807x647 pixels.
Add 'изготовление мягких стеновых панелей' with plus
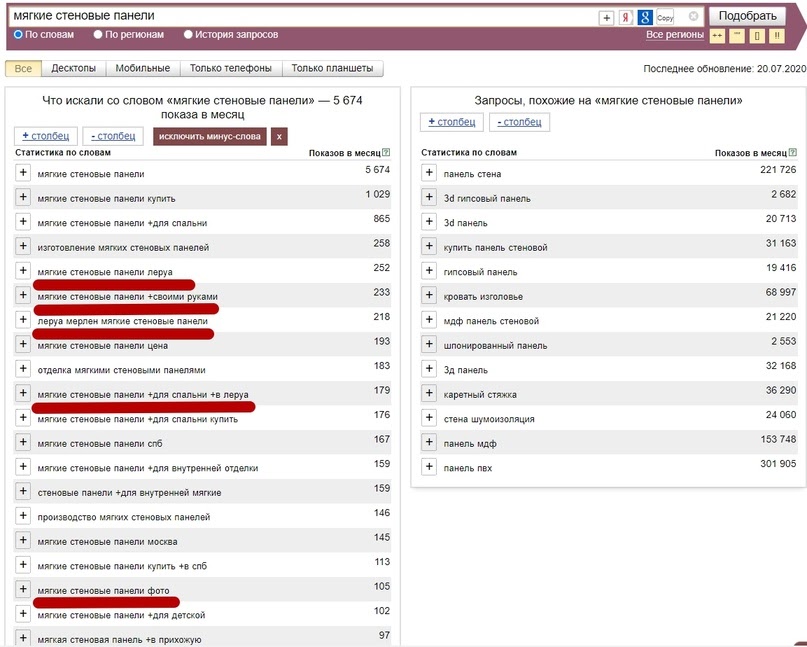pyautogui.click(x=23, y=246)
